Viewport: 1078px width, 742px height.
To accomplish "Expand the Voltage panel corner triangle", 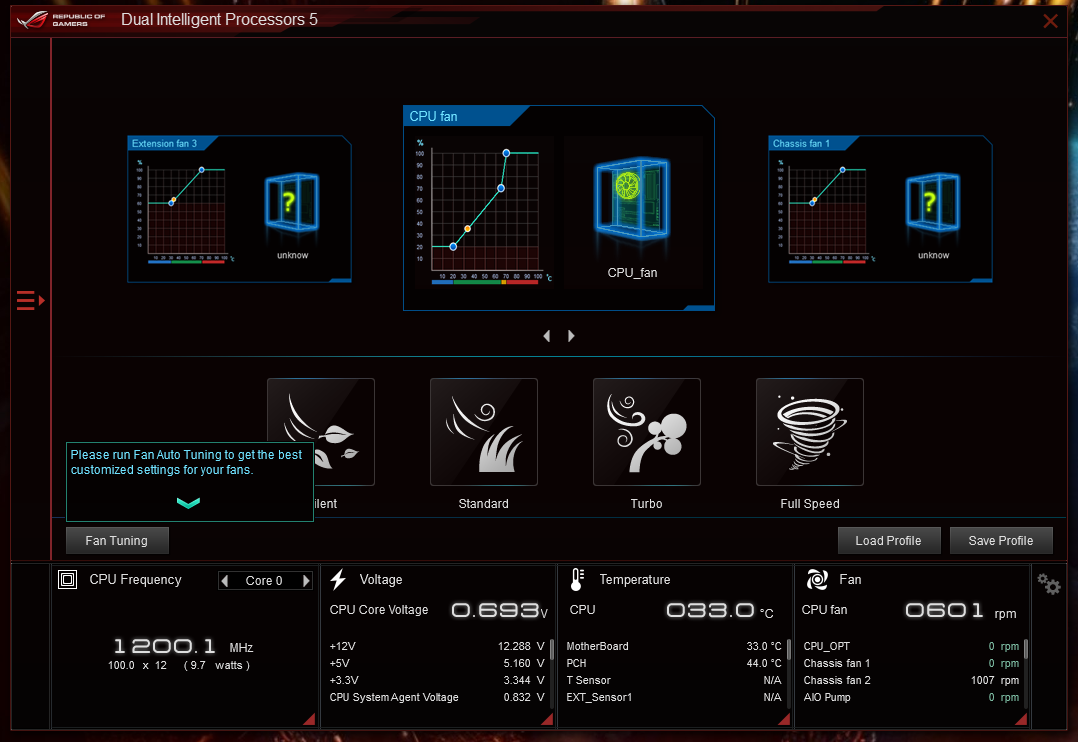I will point(547,719).
